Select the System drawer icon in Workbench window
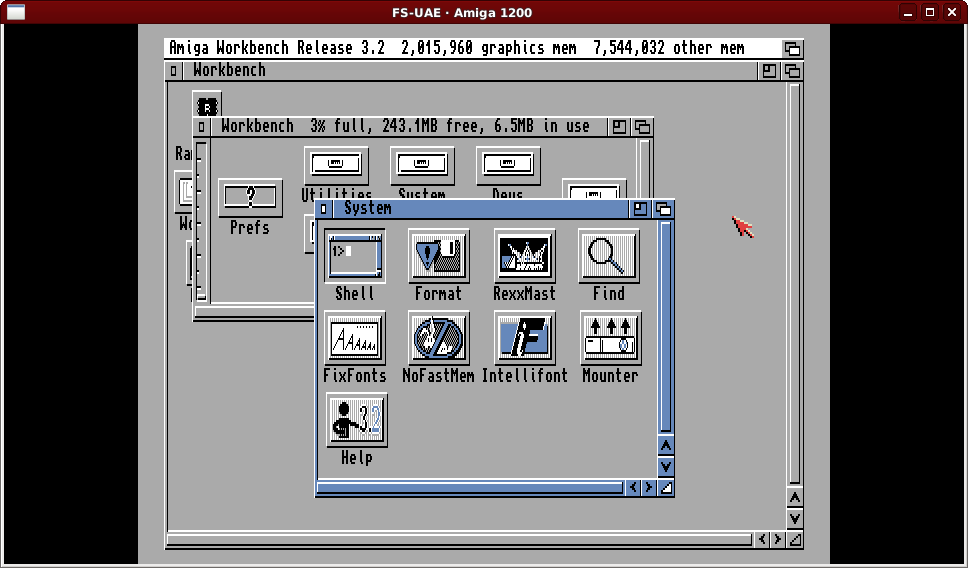Image resolution: width=968 pixels, height=568 pixels. [x=422, y=165]
